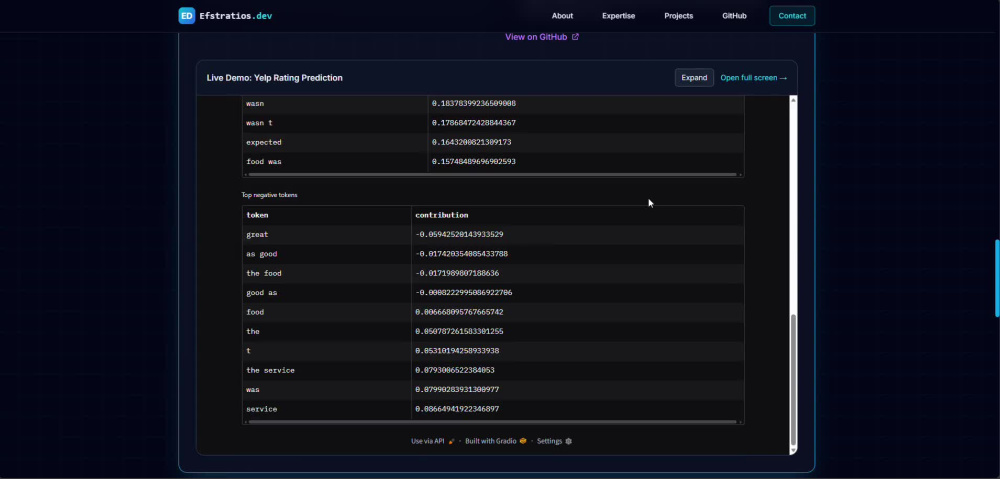
Task: Click the contribution value in the great row
Action: 459,234
